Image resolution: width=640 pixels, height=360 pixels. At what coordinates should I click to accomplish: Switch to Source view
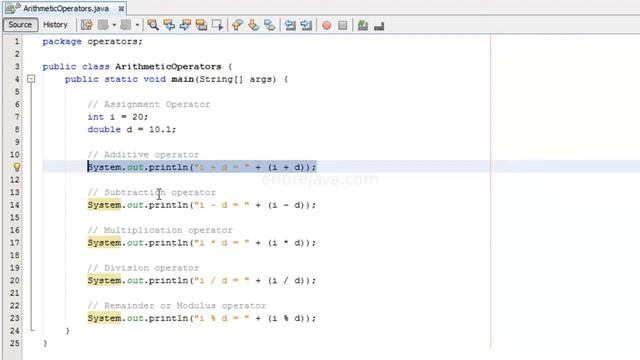tap(20, 25)
